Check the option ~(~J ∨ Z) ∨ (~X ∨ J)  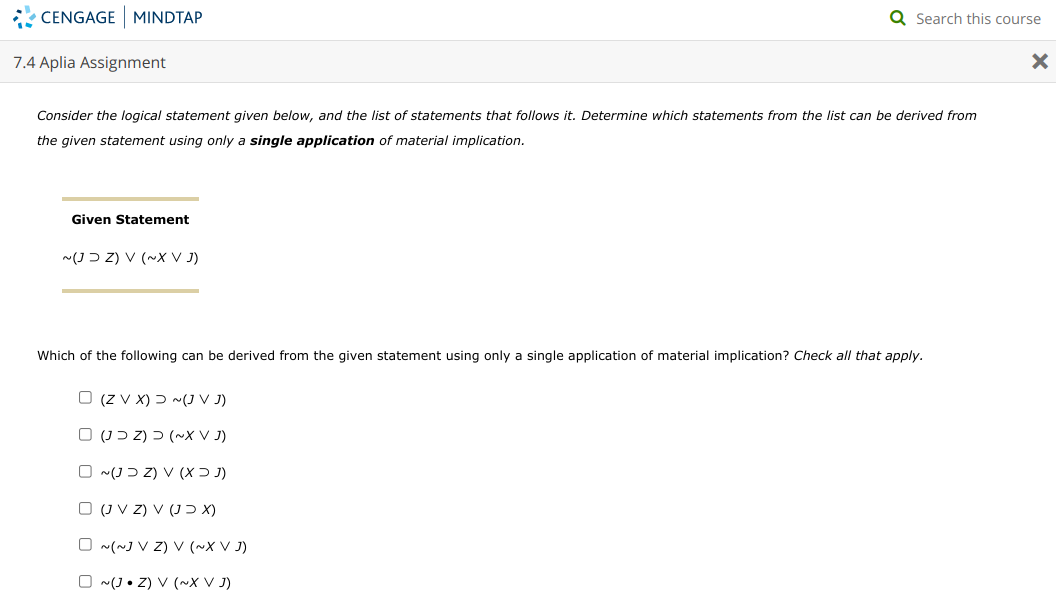[85, 543]
